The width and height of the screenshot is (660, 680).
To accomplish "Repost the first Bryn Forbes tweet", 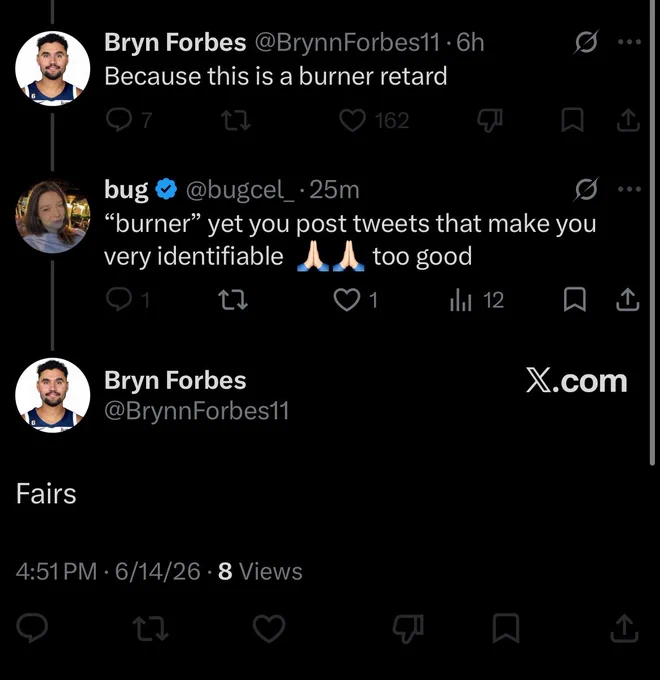I will [235, 120].
